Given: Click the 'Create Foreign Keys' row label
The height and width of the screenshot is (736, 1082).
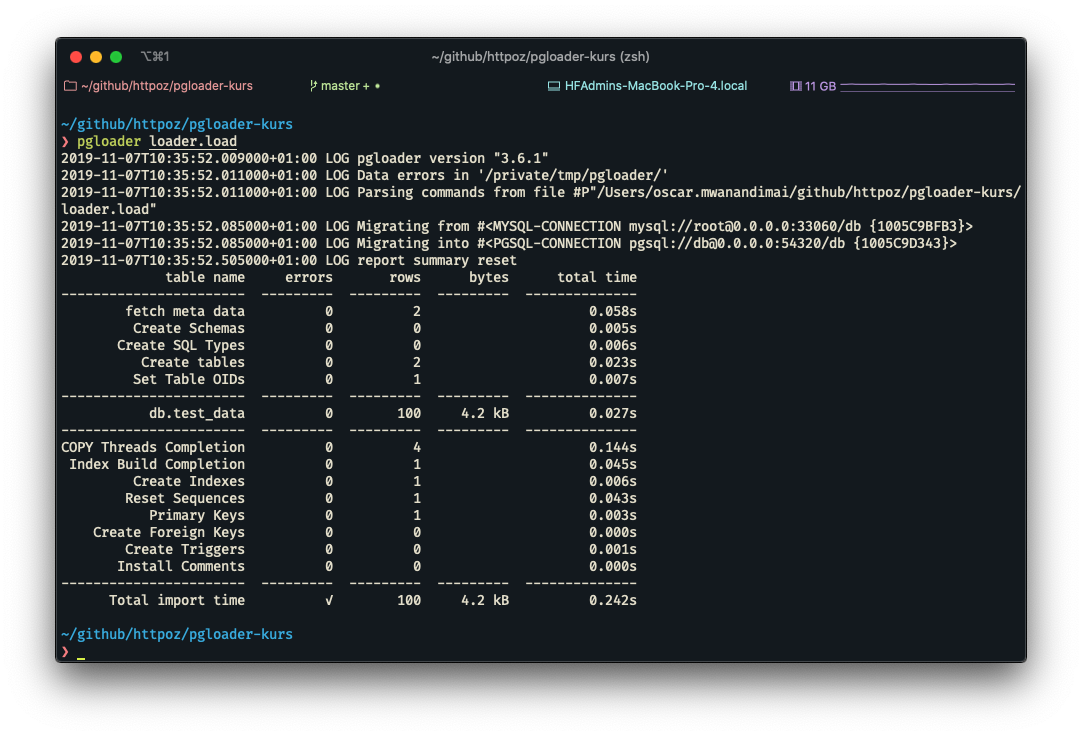Looking at the screenshot, I should click(x=169, y=533).
